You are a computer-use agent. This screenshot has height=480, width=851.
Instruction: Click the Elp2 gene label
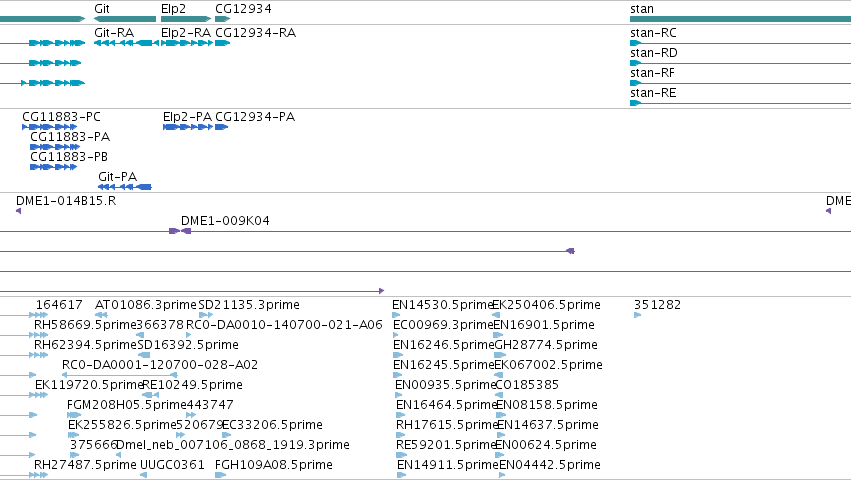173,9
